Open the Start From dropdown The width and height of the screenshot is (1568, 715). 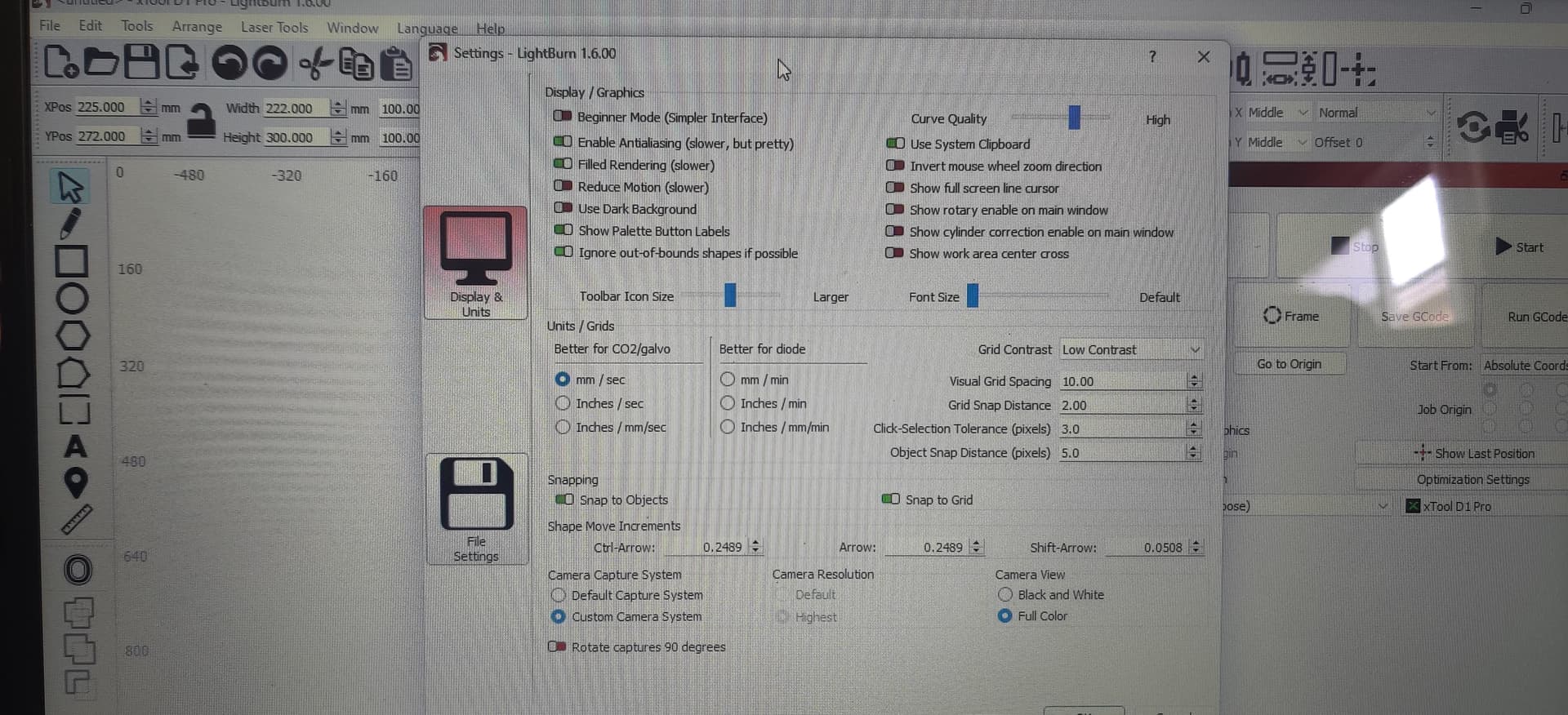coord(1525,365)
